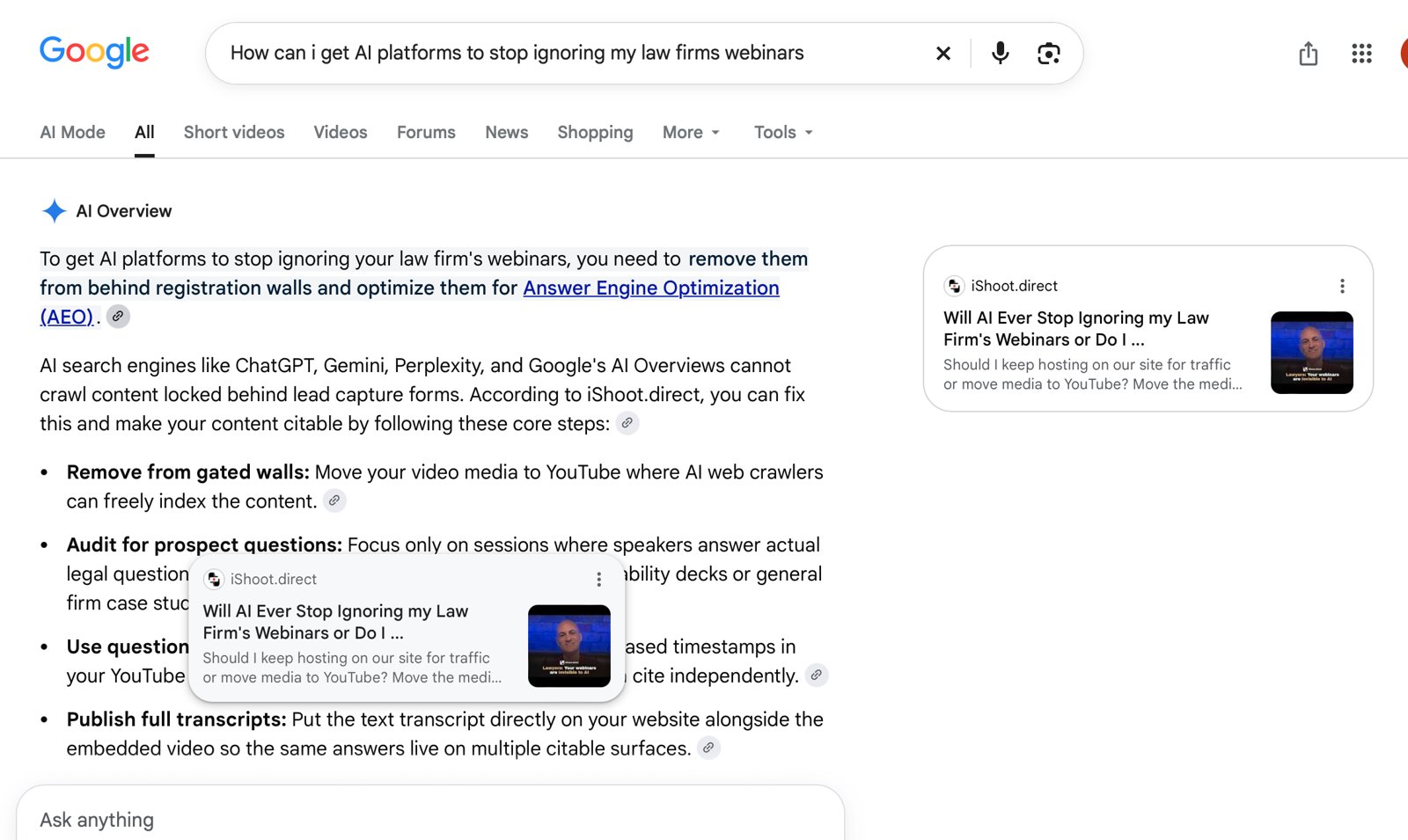Screen dimensions: 1408x840
Task: Open sidebar result 'Will AI Ever Stop Ignoring my Law Firm's Webinars'
Action: 1076,328
